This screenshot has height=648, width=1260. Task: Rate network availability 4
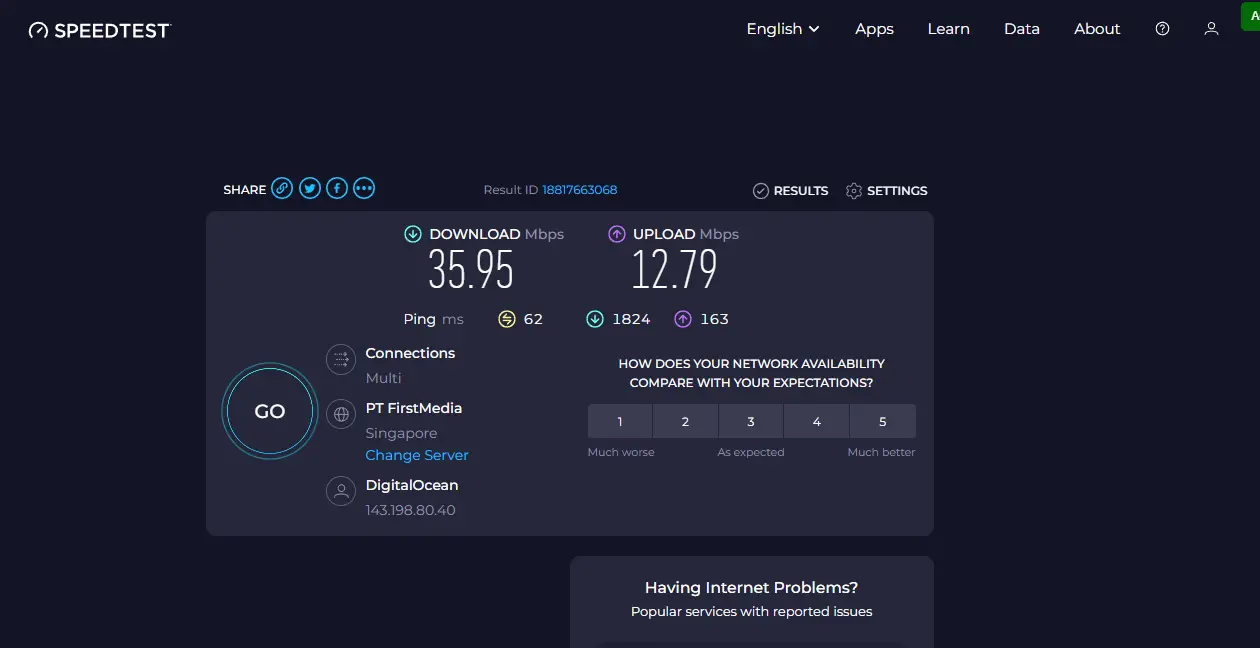[816, 421]
